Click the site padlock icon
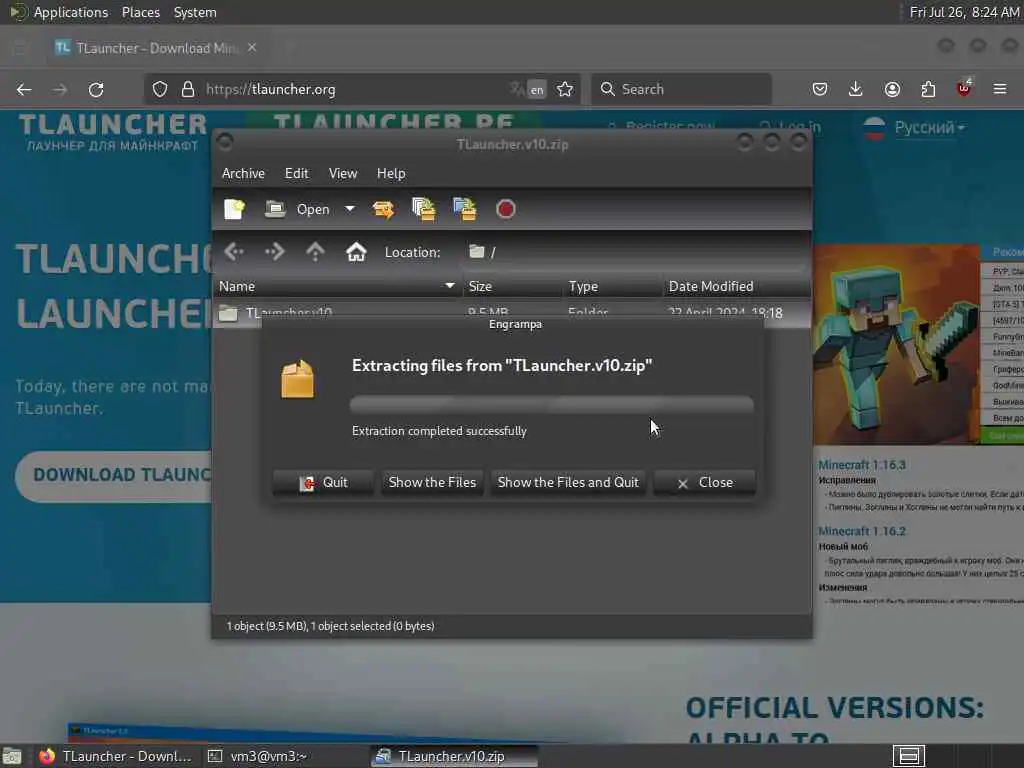This screenshot has width=1024, height=768. pyautogui.click(x=187, y=89)
